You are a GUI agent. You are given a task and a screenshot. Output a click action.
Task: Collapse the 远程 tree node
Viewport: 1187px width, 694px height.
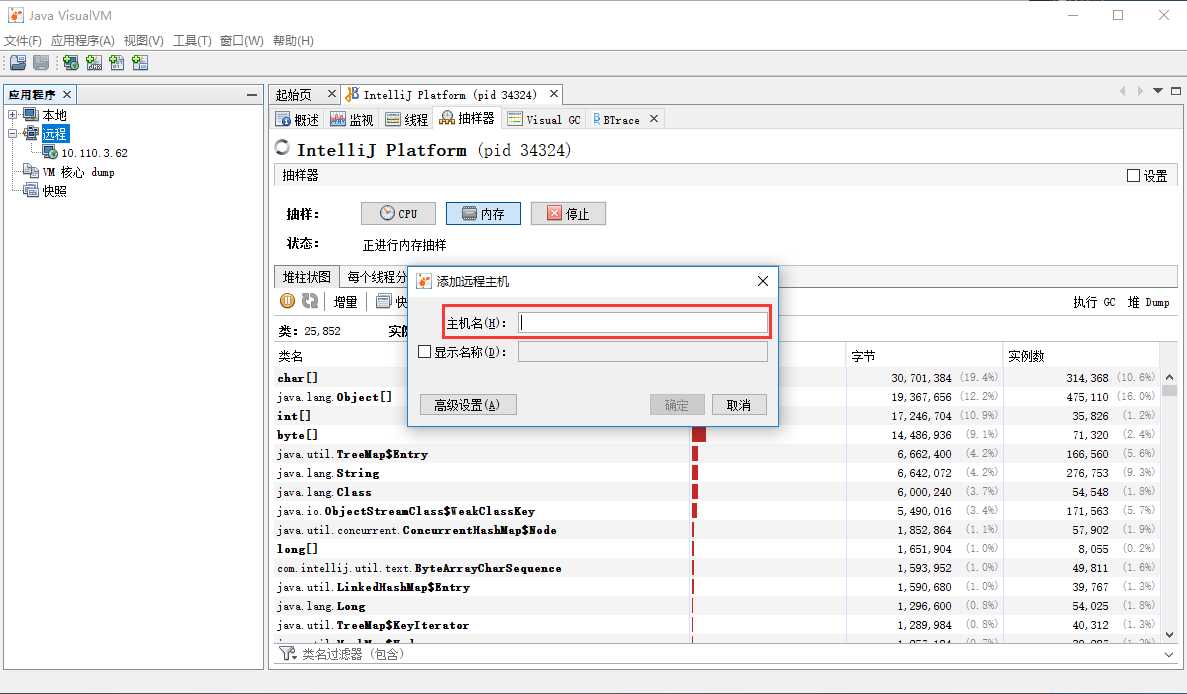coord(13,134)
